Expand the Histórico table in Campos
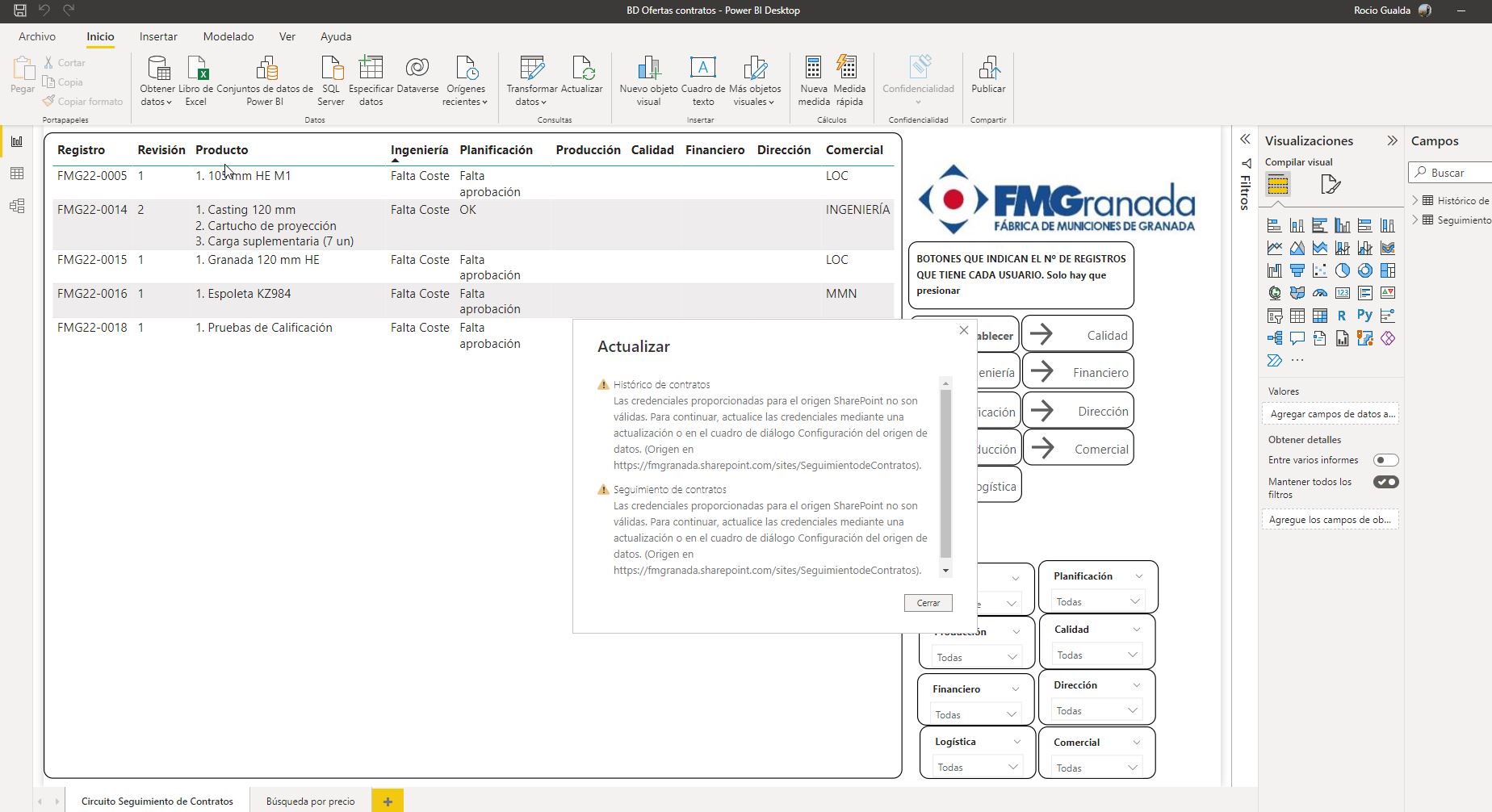The width and height of the screenshot is (1492, 812). [x=1415, y=200]
